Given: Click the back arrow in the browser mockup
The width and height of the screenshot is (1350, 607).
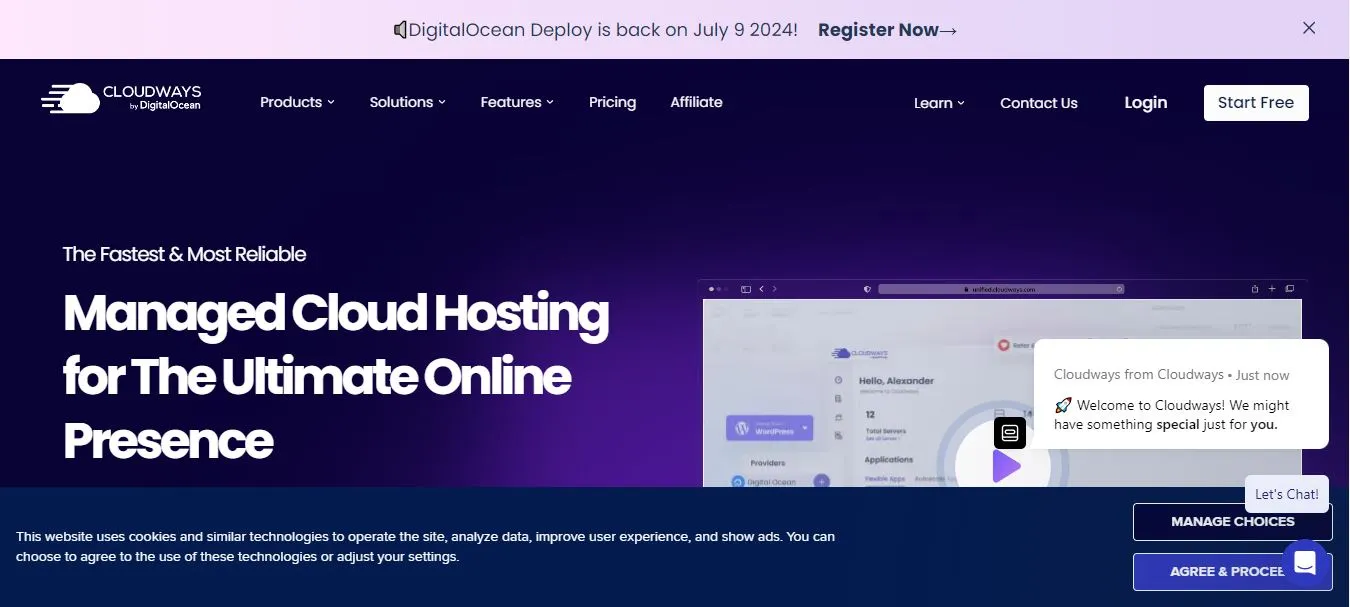Looking at the screenshot, I should (761, 289).
